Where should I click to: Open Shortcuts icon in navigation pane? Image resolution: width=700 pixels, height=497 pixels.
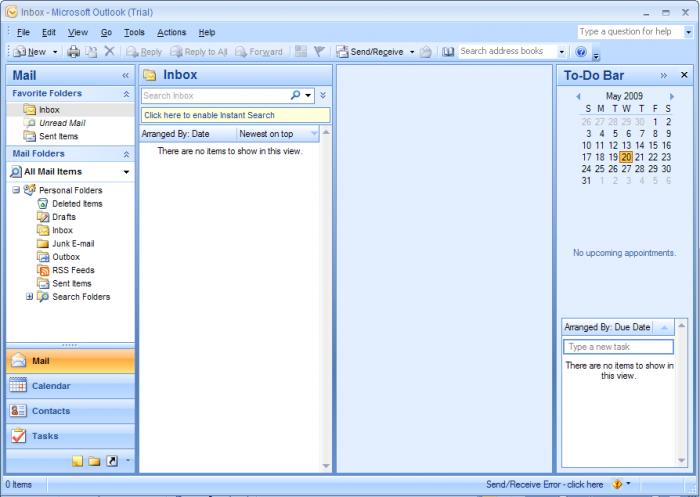[111, 461]
